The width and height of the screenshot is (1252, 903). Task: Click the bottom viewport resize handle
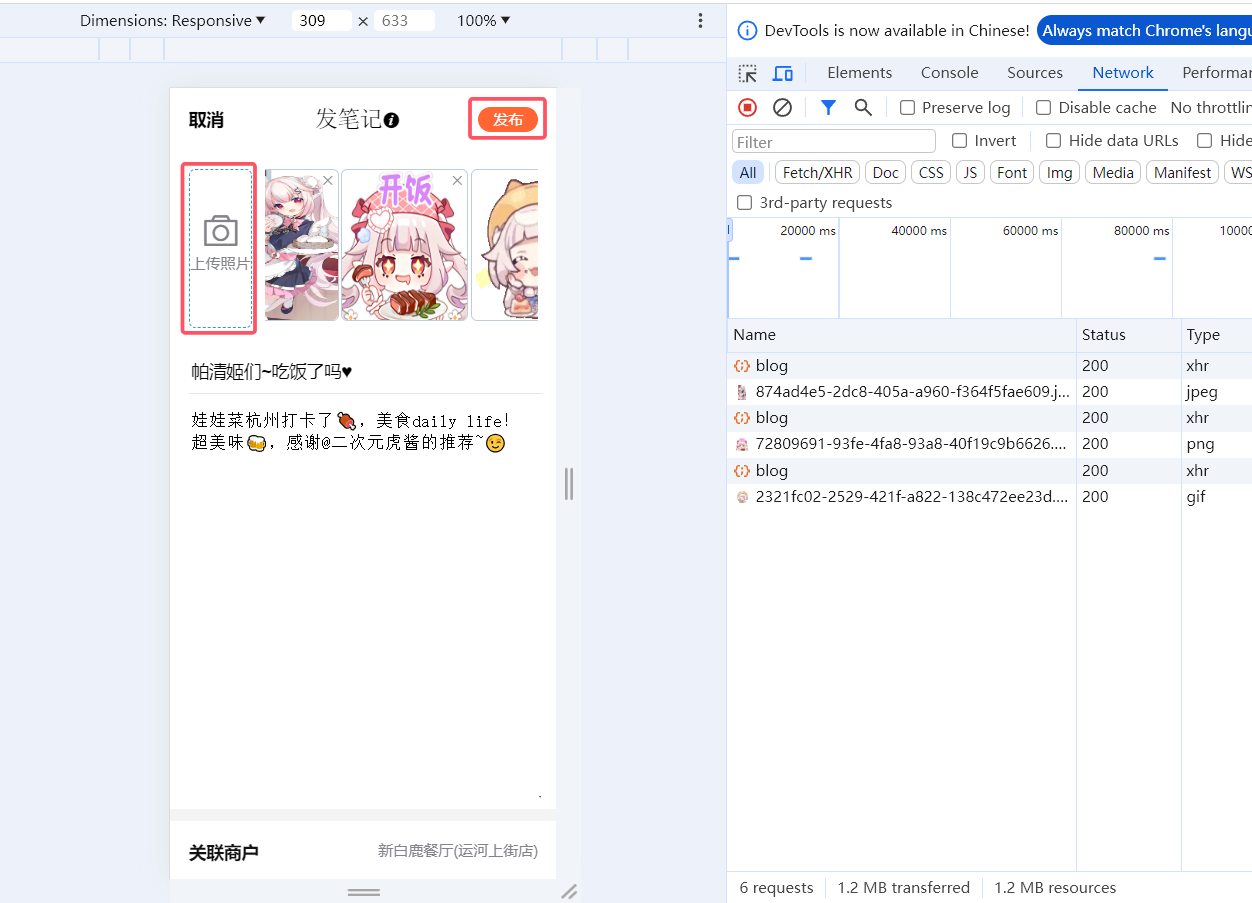pos(363,891)
